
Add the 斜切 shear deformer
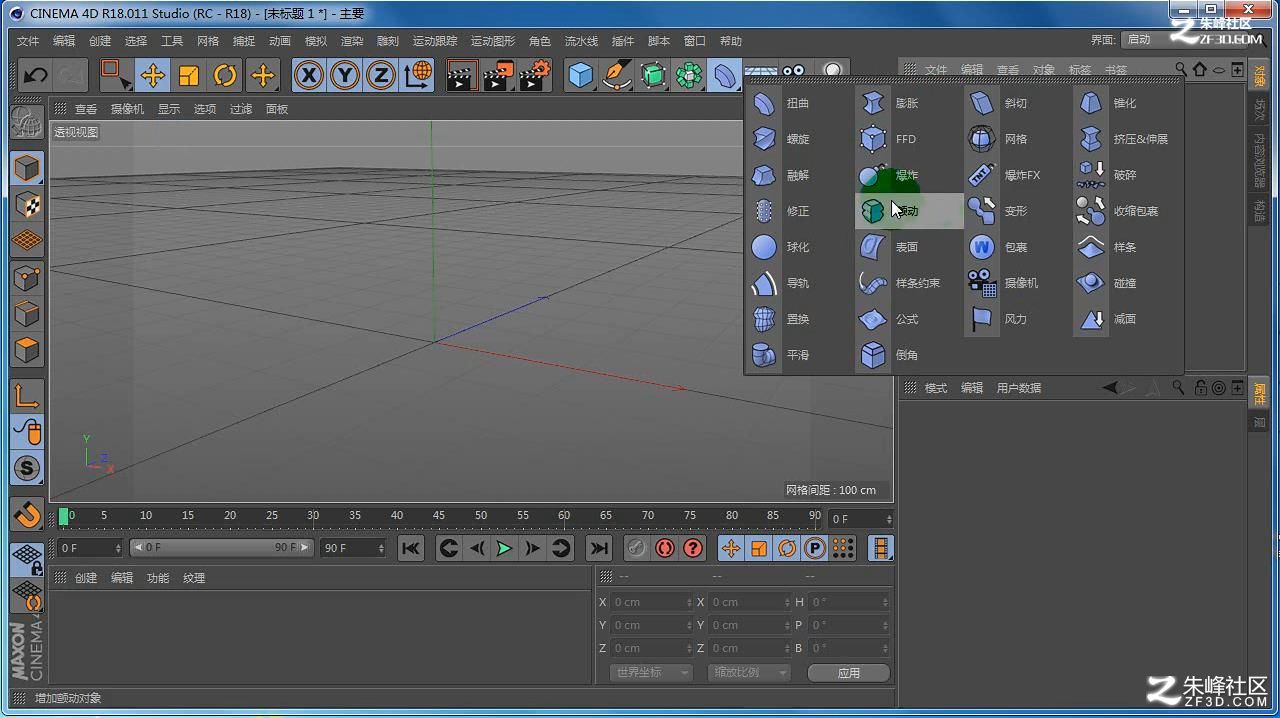click(x=1001, y=103)
